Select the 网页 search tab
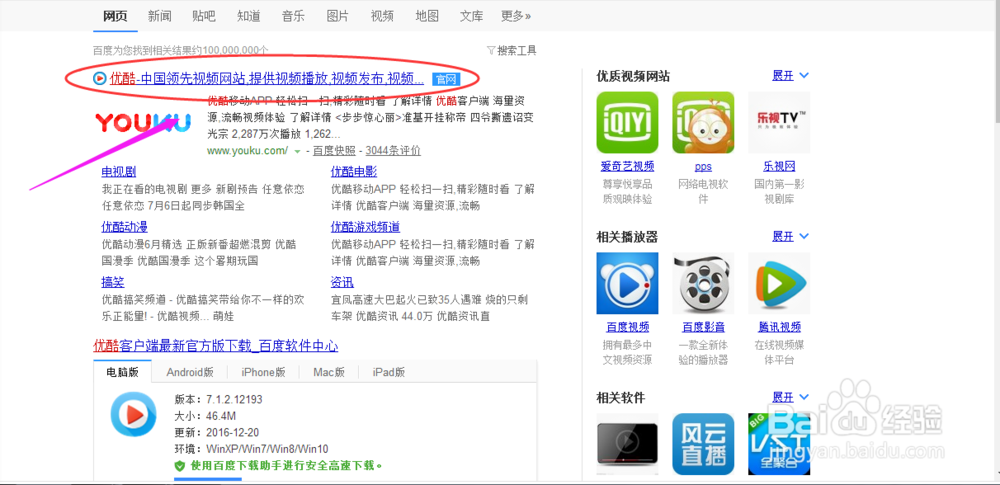The width and height of the screenshot is (1000, 485). (115, 16)
